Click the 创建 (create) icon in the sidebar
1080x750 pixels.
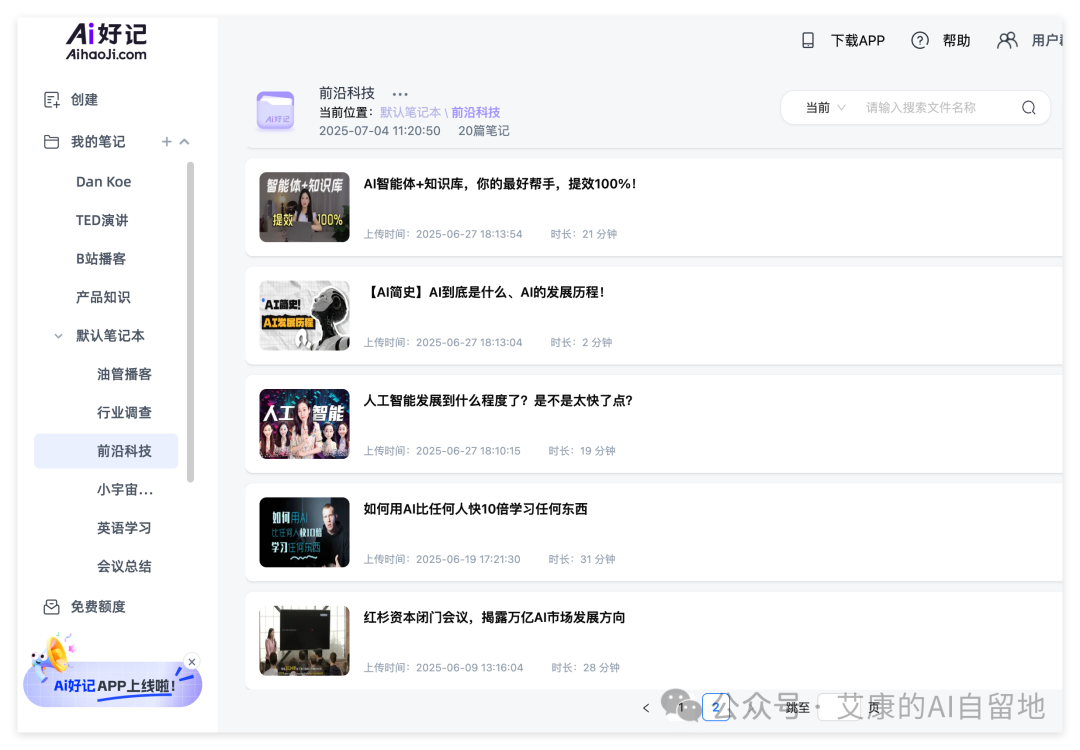51,99
